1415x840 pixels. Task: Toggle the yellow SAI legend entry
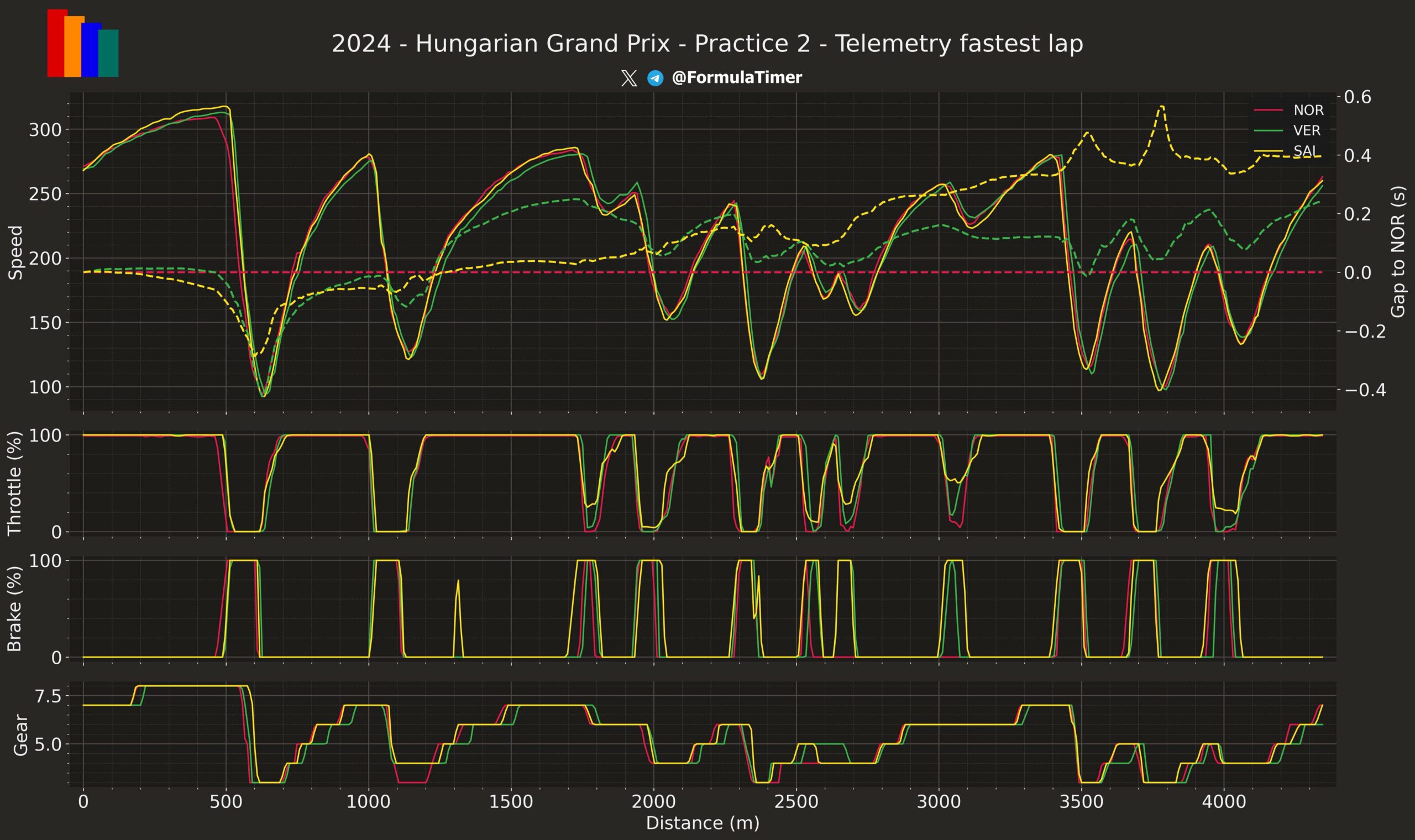(1305, 151)
